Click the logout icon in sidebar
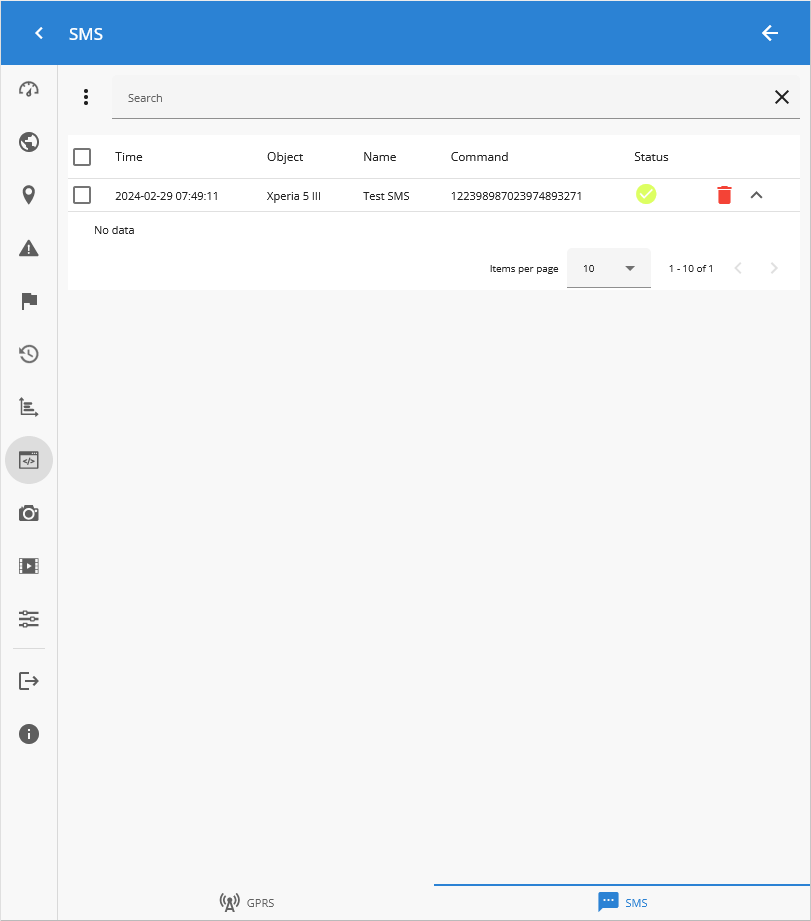 29,681
